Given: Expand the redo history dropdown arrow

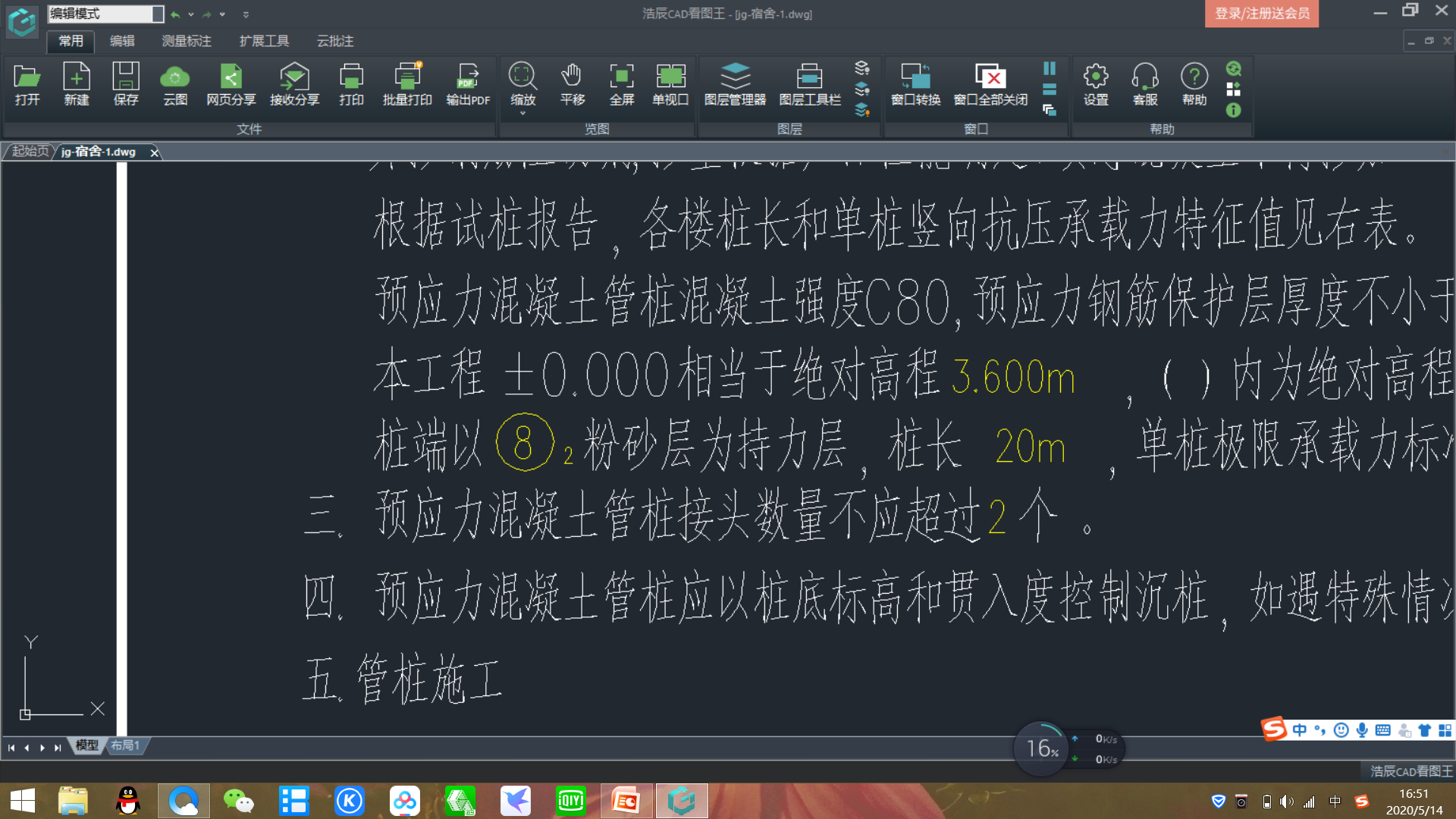Looking at the screenshot, I should [223, 14].
